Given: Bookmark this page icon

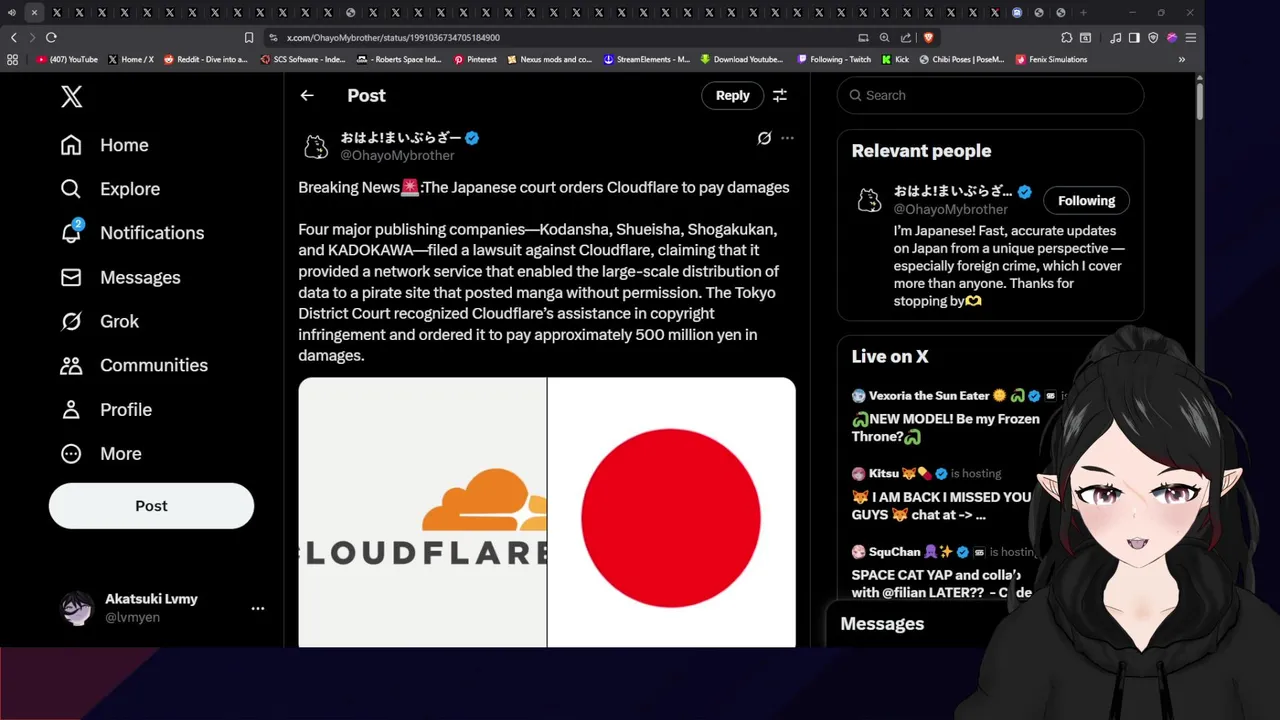Looking at the screenshot, I should [x=249, y=37].
